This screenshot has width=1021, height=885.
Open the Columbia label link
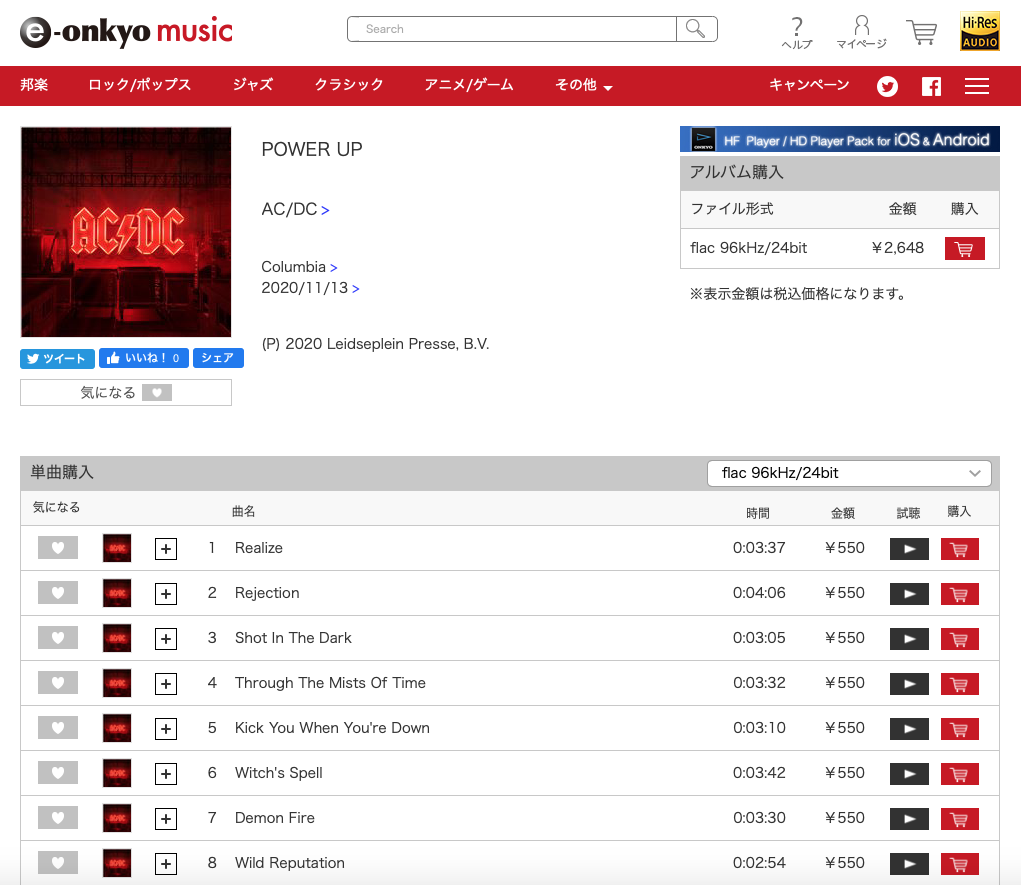(x=300, y=267)
